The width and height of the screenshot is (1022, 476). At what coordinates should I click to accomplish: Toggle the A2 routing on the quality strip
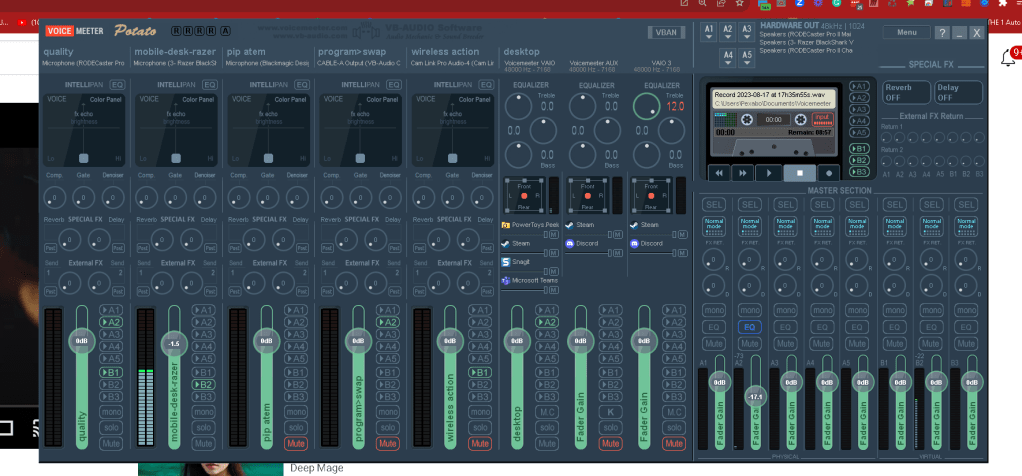click(x=111, y=322)
